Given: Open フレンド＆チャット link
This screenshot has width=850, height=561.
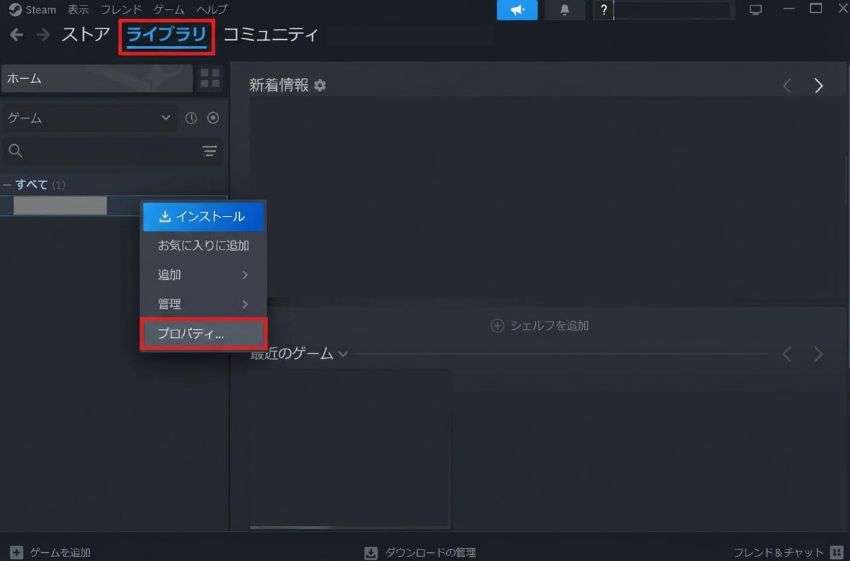Looking at the screenshot, I should click(778, 552).
